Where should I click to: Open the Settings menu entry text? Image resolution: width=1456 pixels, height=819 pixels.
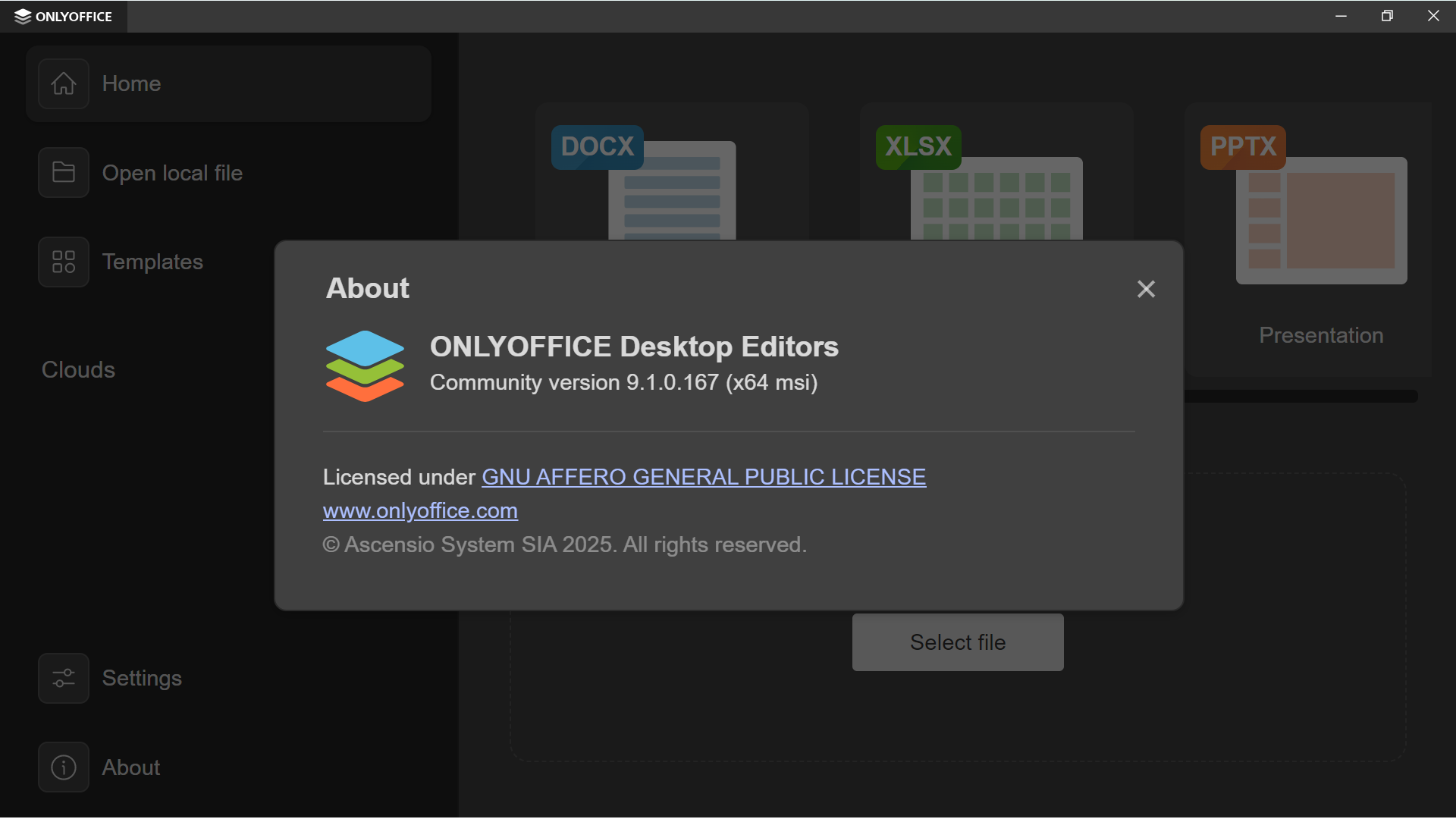[x=142, y=678]
